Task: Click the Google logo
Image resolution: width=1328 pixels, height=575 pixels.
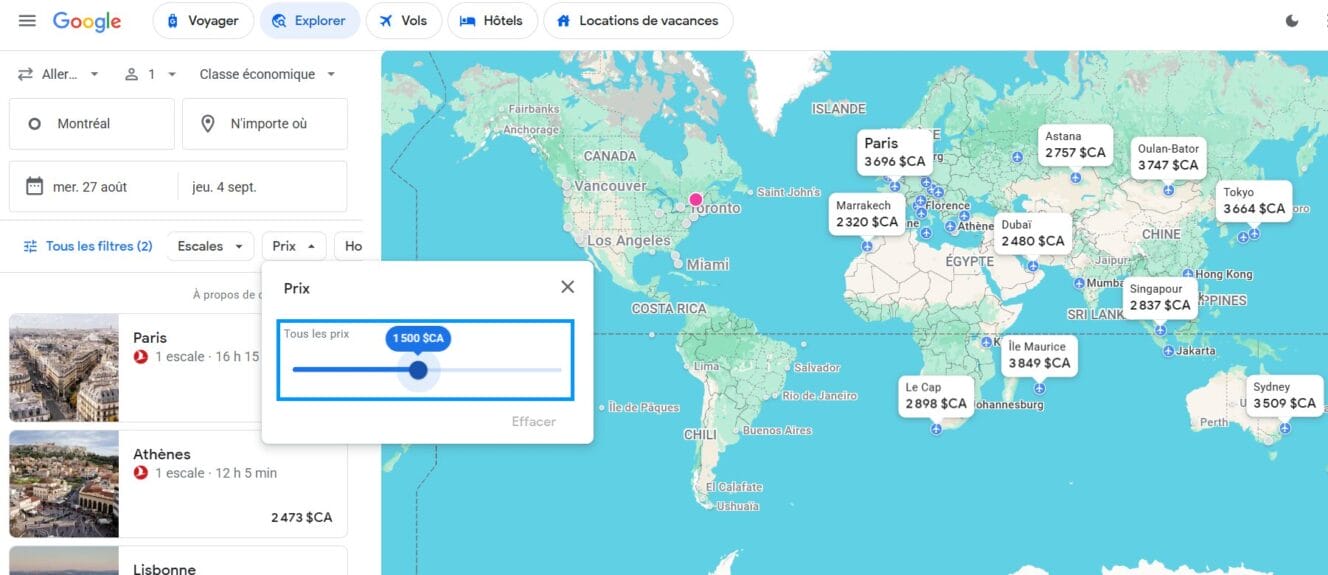Action: click(x=87, y=21)
